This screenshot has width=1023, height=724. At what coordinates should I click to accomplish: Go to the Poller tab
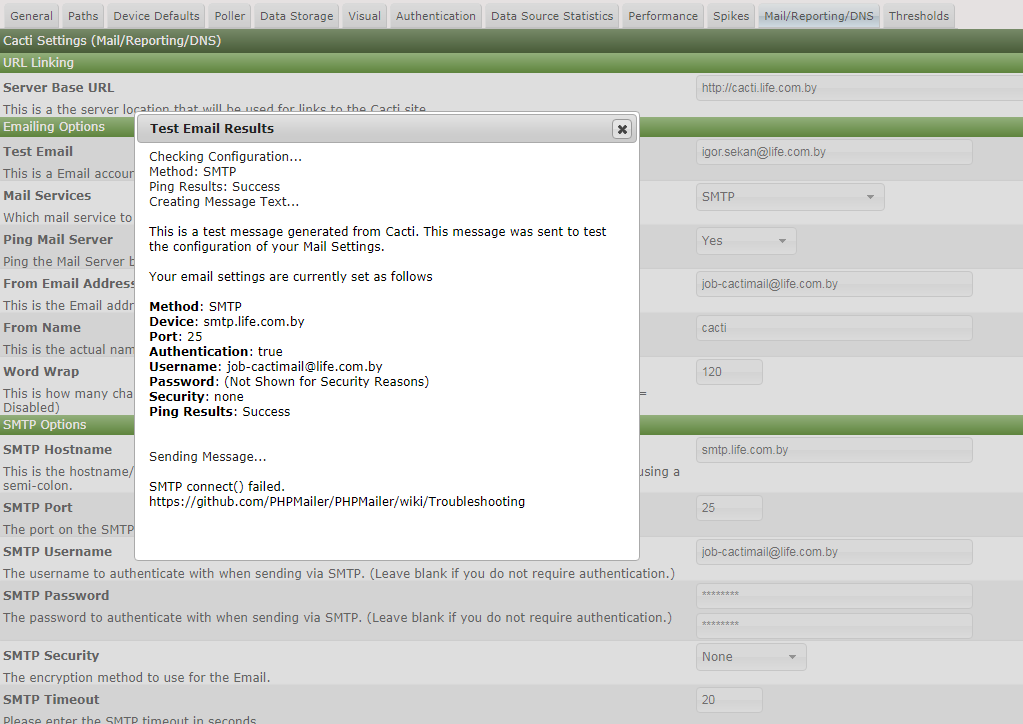click(x=230, y=16)
